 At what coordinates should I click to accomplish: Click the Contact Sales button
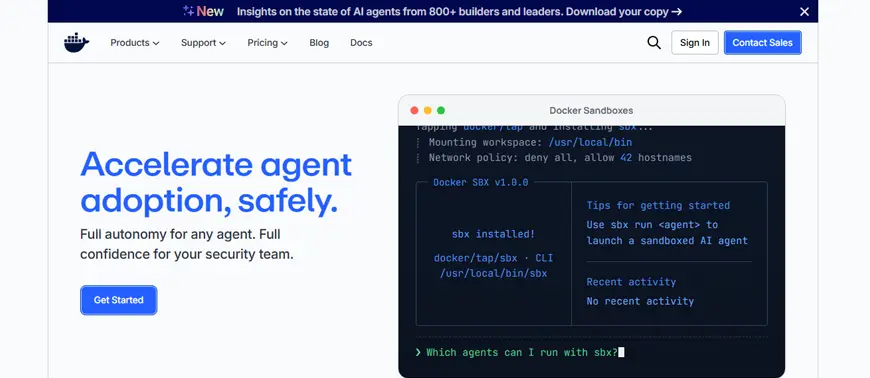(x=762, y=43)
